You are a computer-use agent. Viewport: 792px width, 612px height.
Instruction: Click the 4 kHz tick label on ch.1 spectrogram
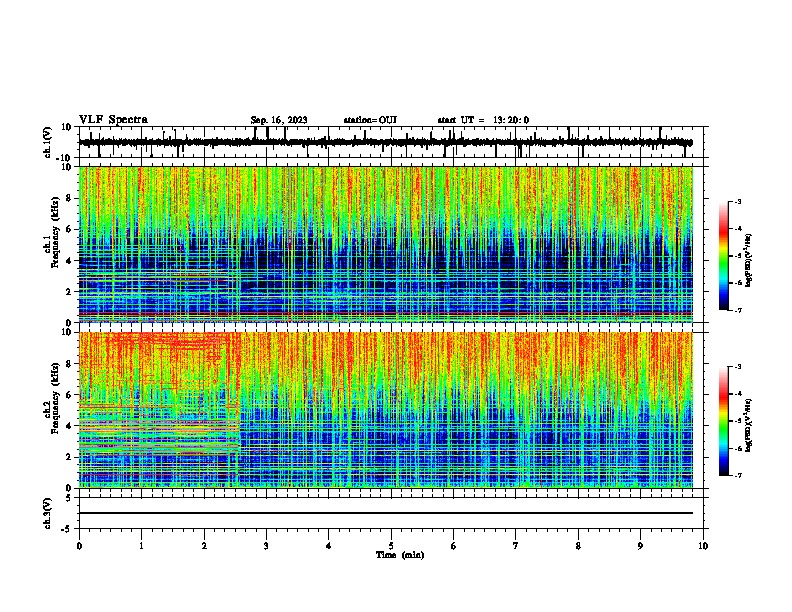click(x=69, y=261)
